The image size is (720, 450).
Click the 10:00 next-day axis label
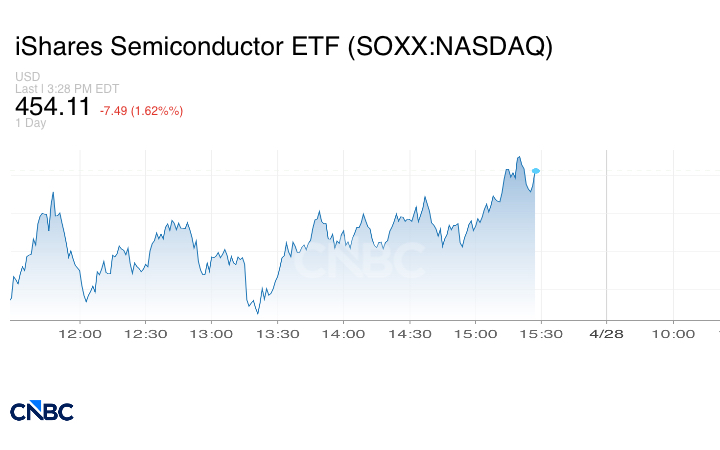point(673,334)
